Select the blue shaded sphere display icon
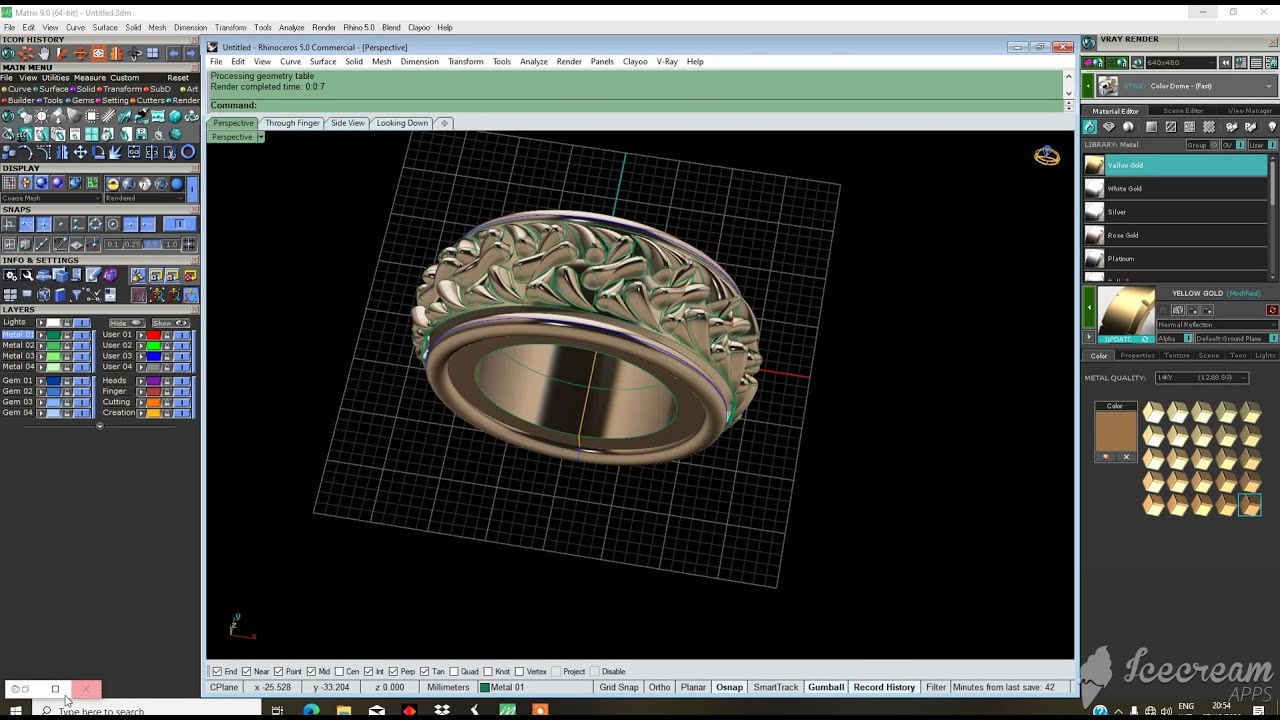 pyautogui.click(x=41, y=183)
